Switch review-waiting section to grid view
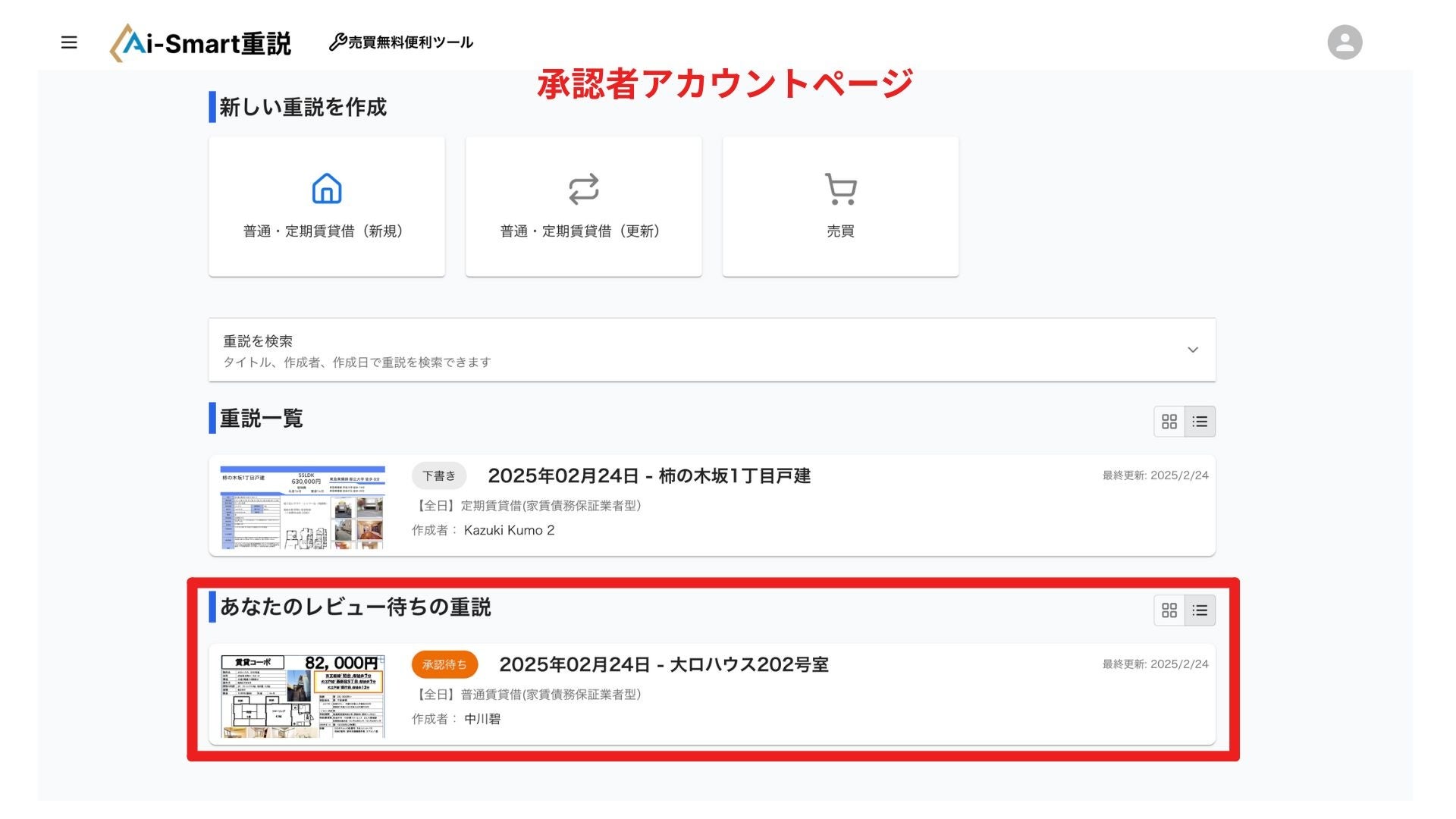Viewport: 1456px width, 819px height. [1169, 610]
